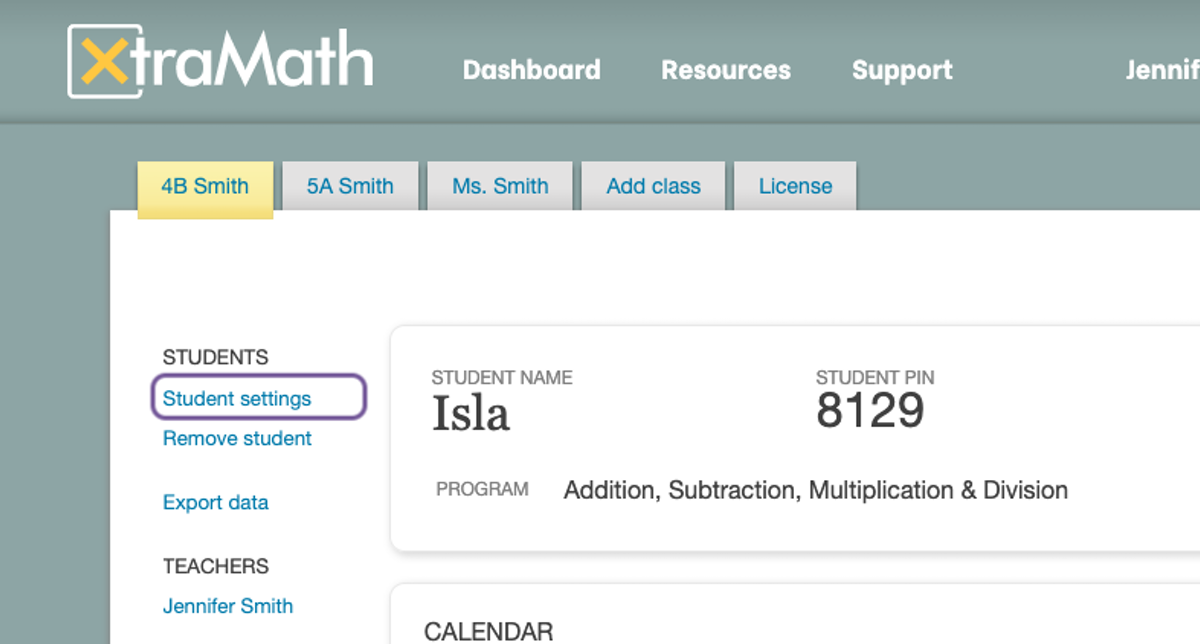Click the Students sidebar heading
Image resolution: width=1200 pixels, height=644 pixels.
coord(215,357)
